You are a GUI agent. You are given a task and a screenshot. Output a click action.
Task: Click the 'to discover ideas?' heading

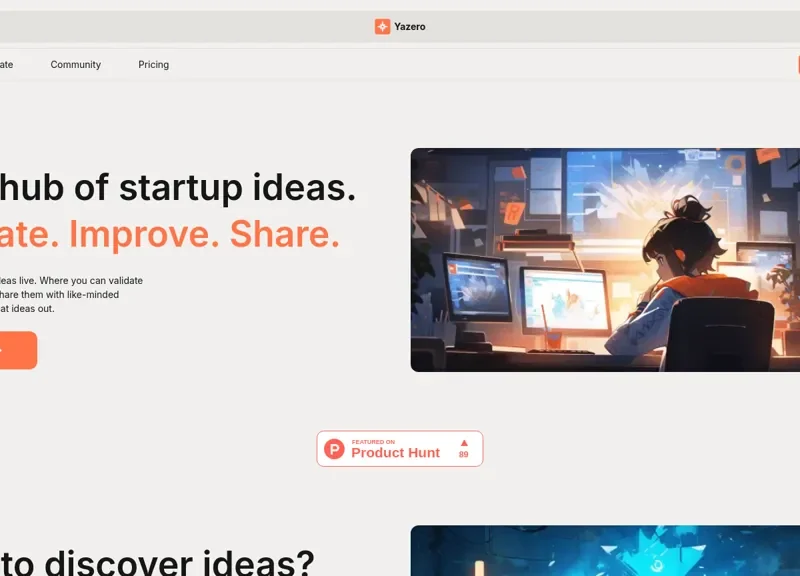point(157,562)
